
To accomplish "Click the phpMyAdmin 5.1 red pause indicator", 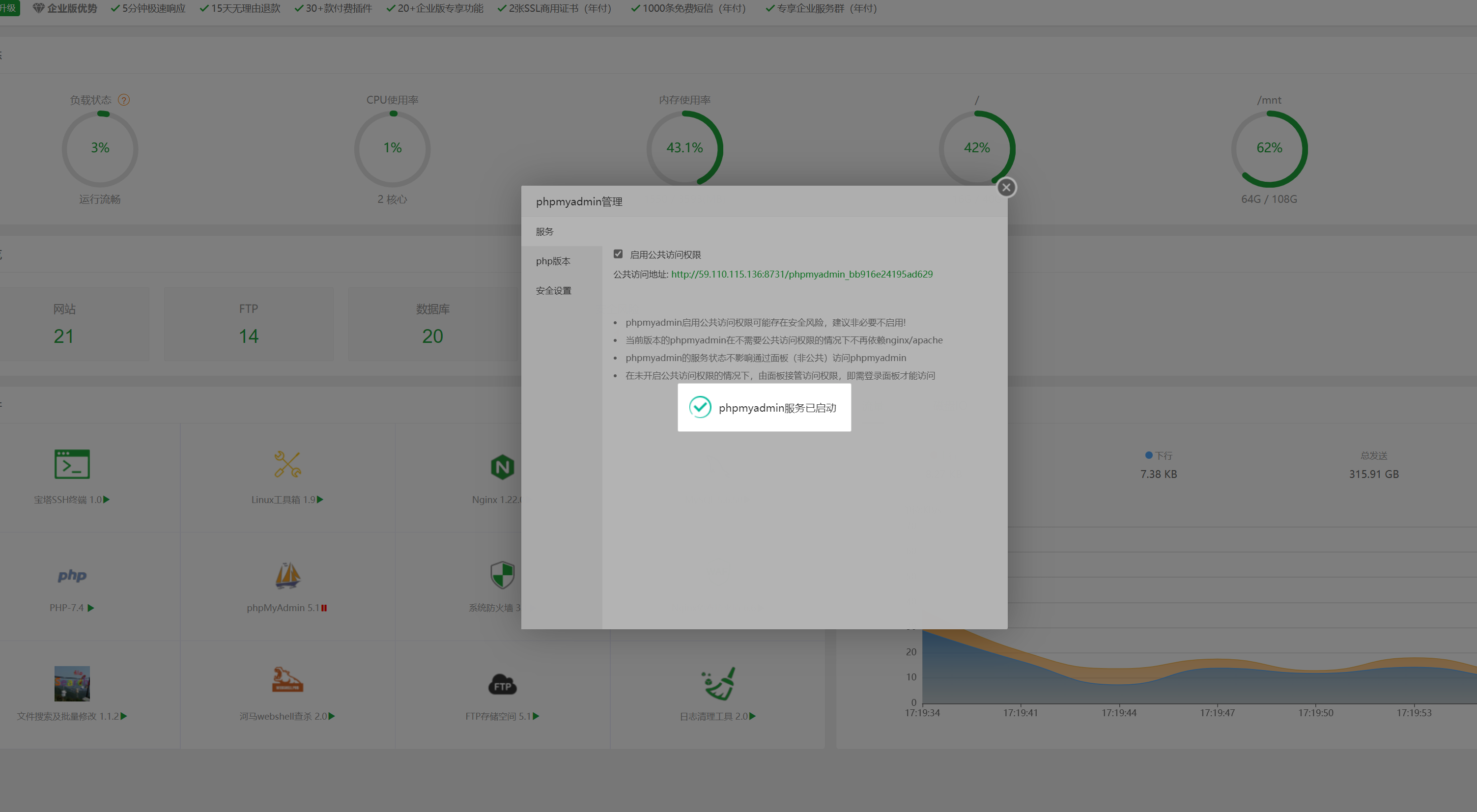I will click(324, 608).
